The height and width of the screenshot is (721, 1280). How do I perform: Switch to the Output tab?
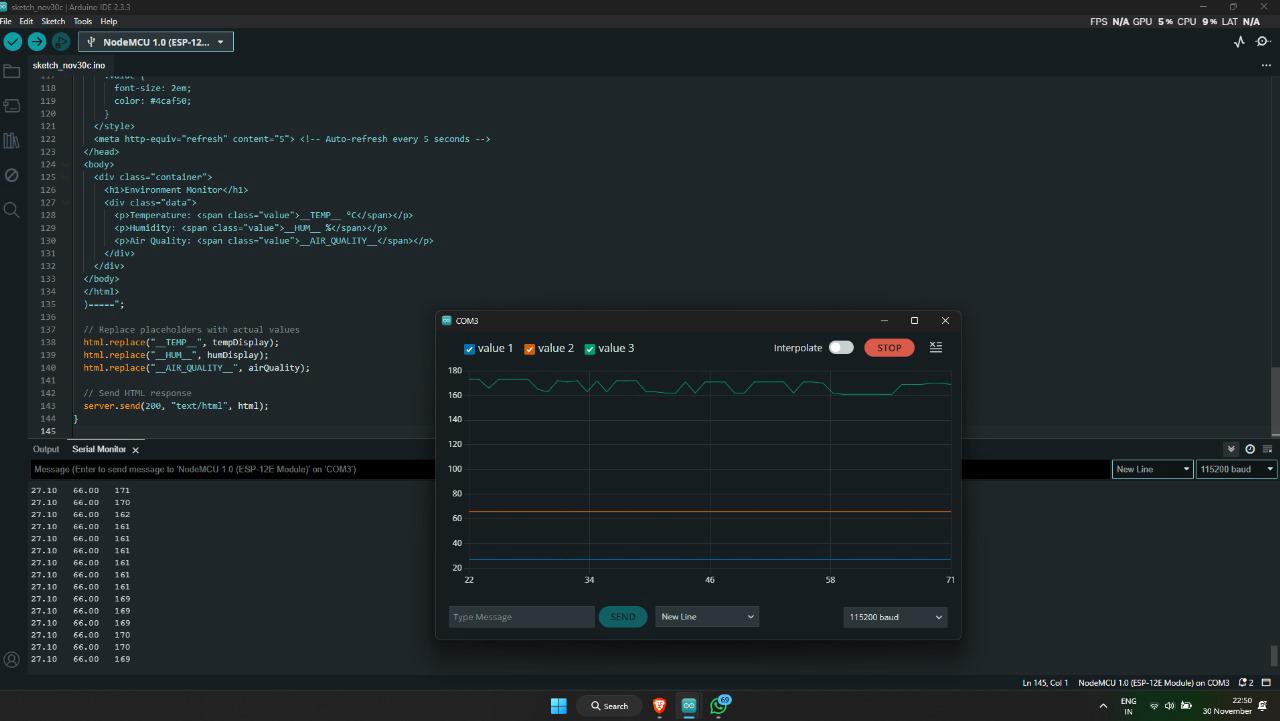pyautogui.click(x=46, y=449)
